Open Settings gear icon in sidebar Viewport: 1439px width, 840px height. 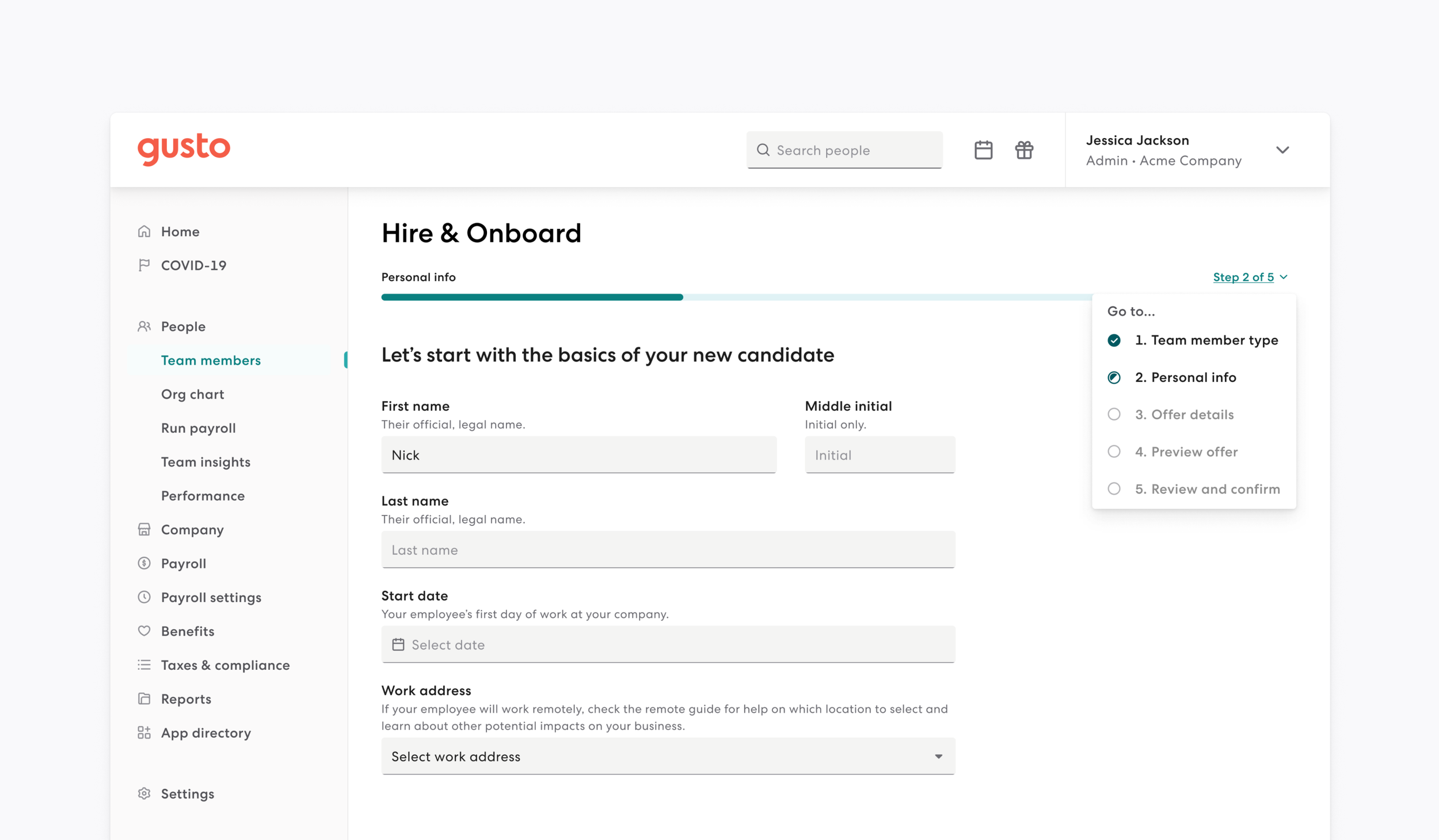point(144,793)
